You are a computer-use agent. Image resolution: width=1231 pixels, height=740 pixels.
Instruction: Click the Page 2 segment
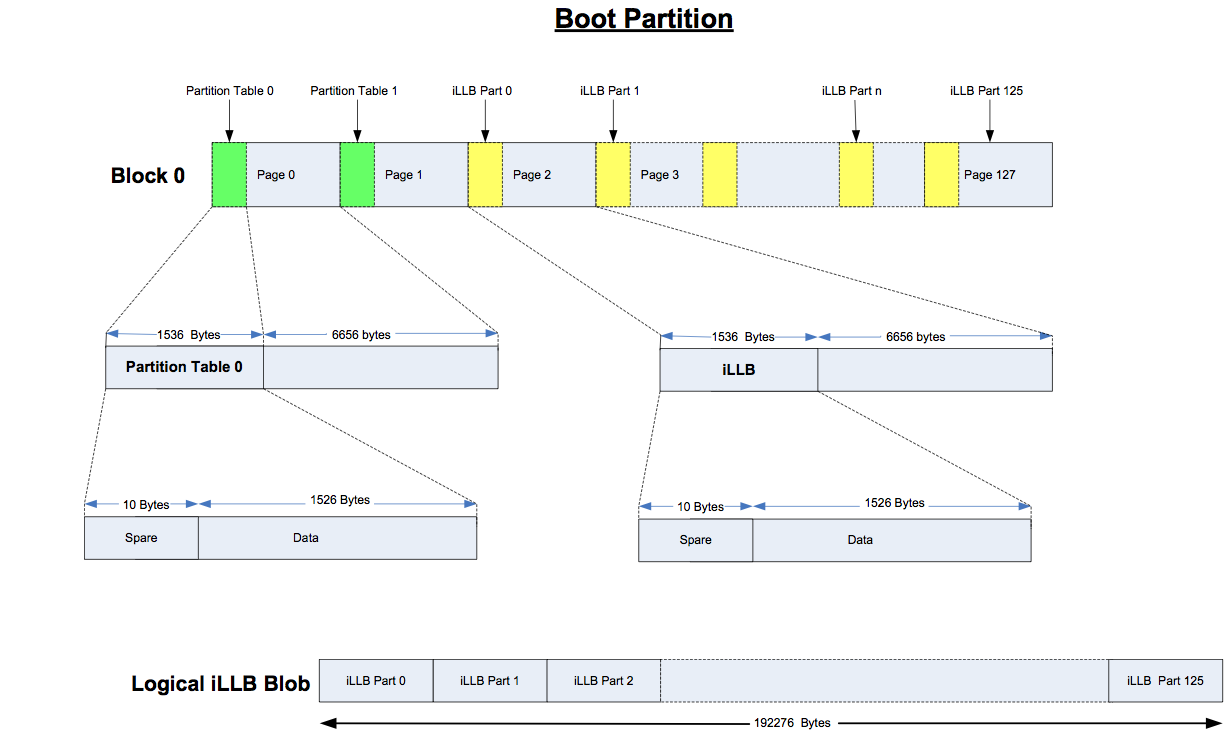point(549,174)
